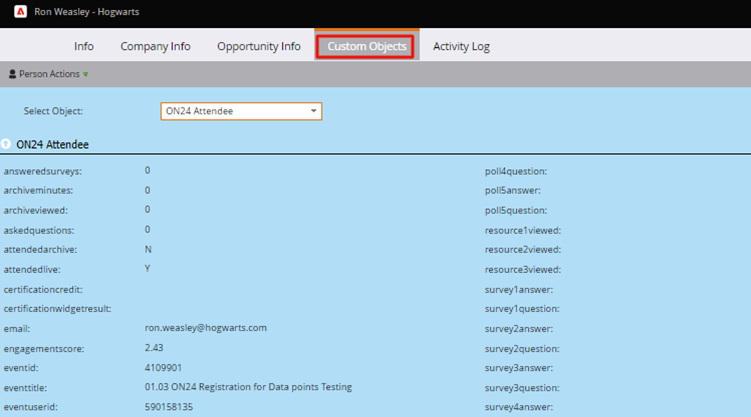Click the attendedarchive value N
This screenshot has height=417, width=751.
coord(148,249)
